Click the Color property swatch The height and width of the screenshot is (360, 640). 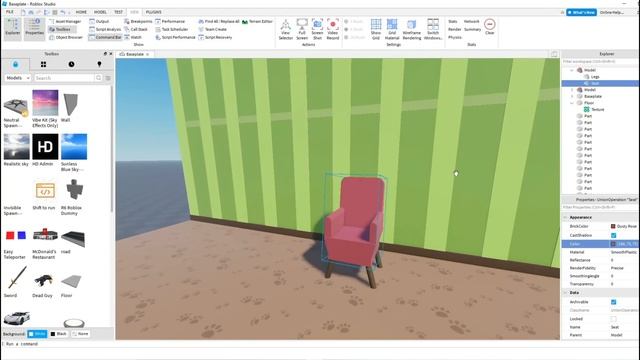(613, 244)
